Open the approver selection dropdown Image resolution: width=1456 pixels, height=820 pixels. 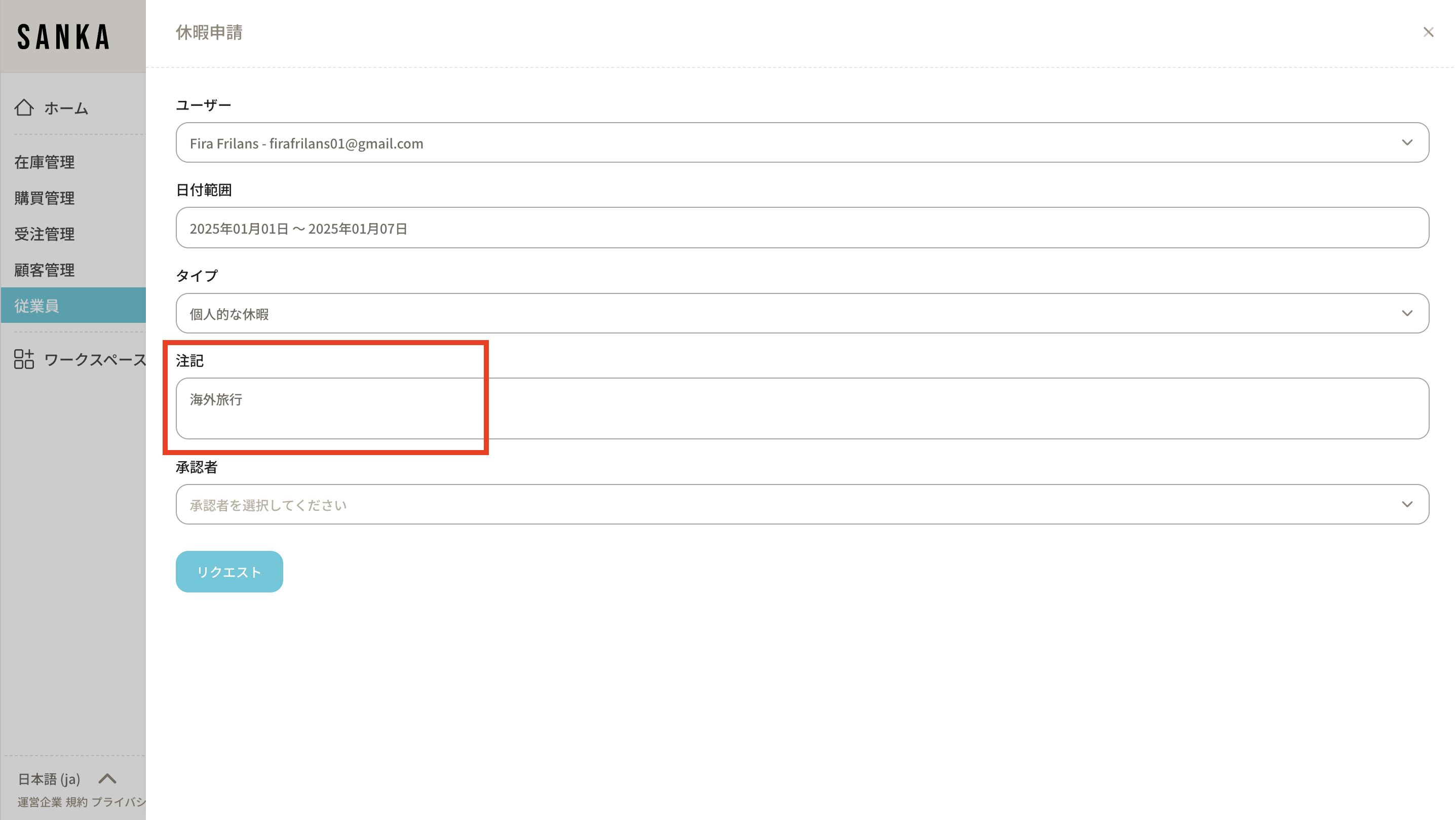[802, 504]
